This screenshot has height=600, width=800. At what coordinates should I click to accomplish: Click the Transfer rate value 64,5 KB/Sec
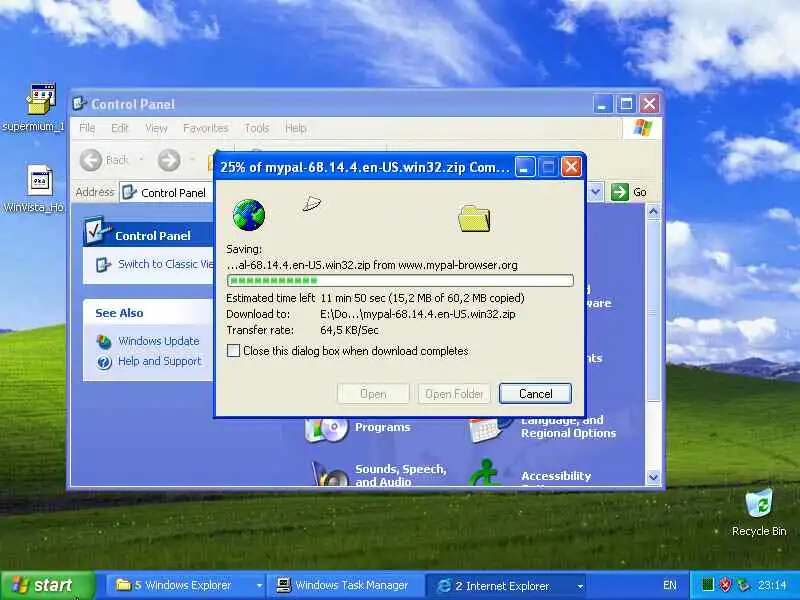click(349, 330)
